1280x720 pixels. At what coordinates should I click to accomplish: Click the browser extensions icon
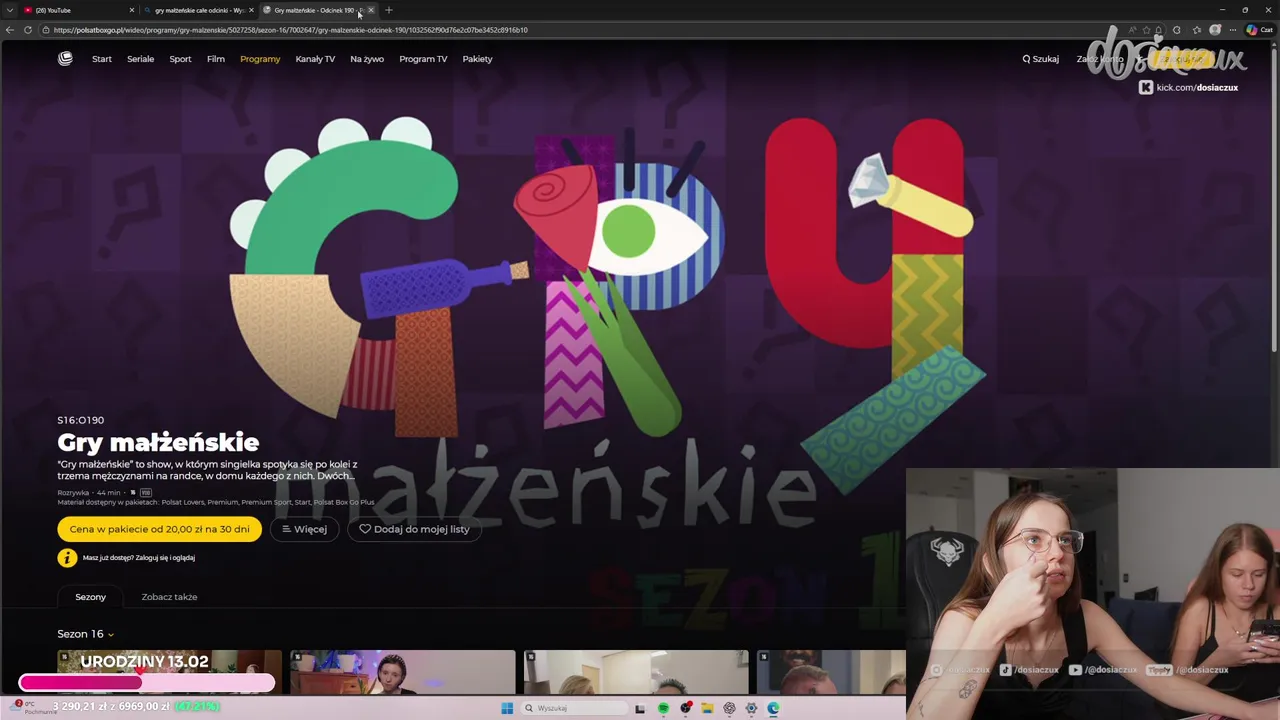coord(1177,30)
